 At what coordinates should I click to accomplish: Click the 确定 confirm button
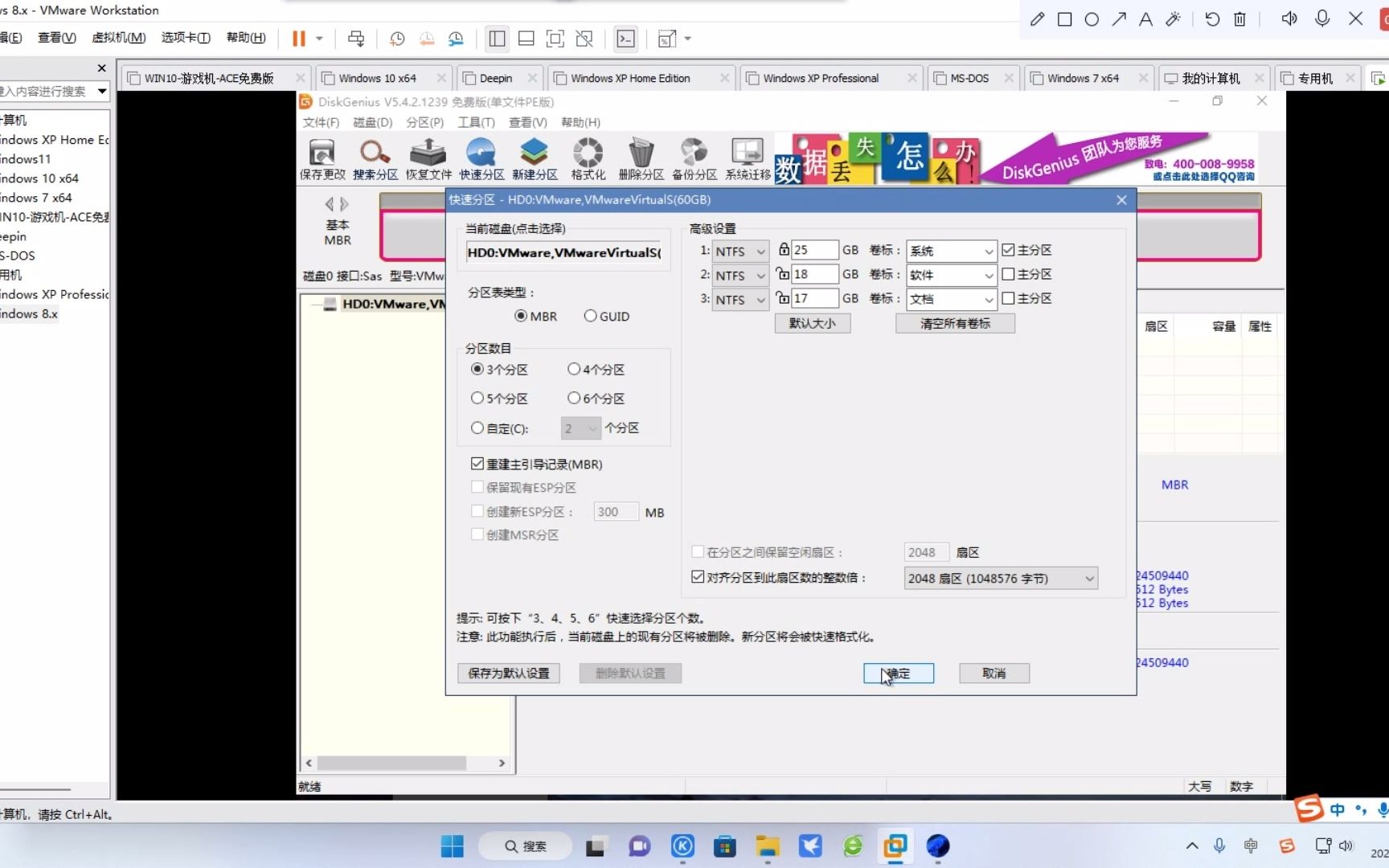coord(899,674)
